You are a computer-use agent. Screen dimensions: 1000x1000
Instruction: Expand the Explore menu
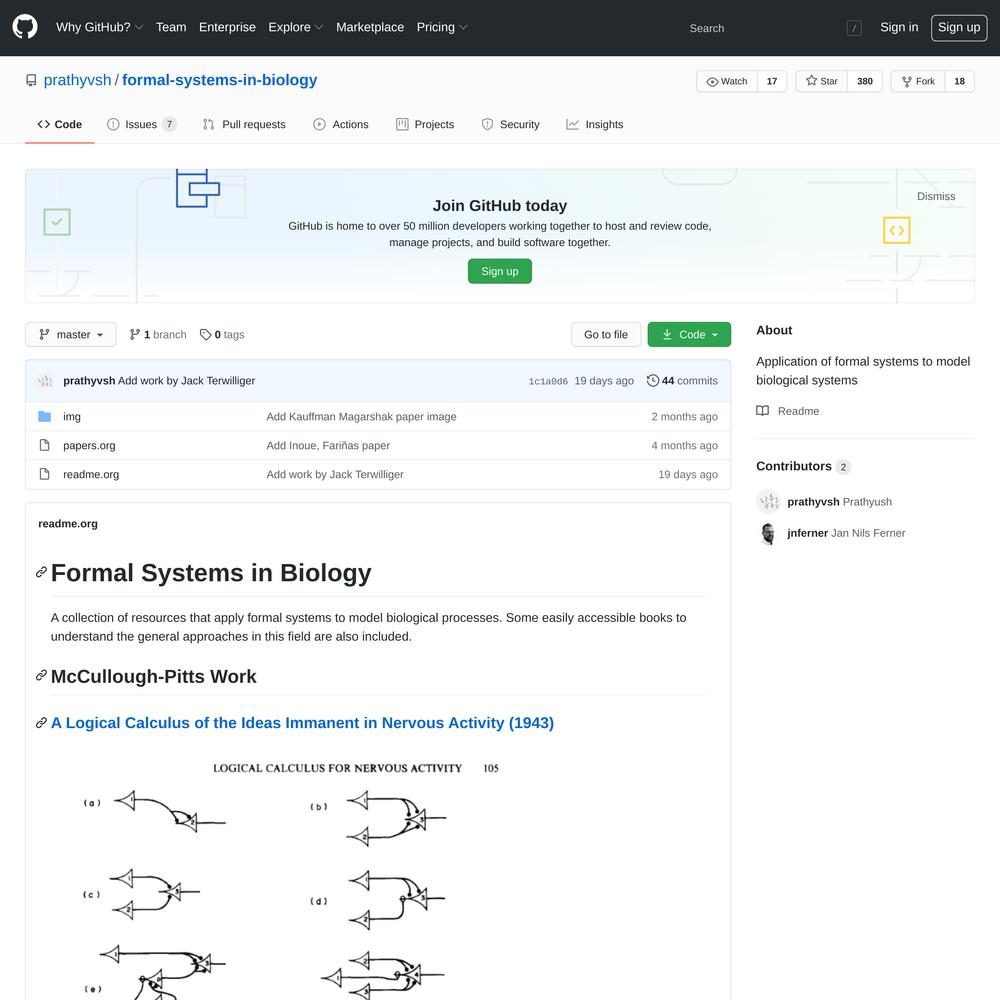[295, 27]
